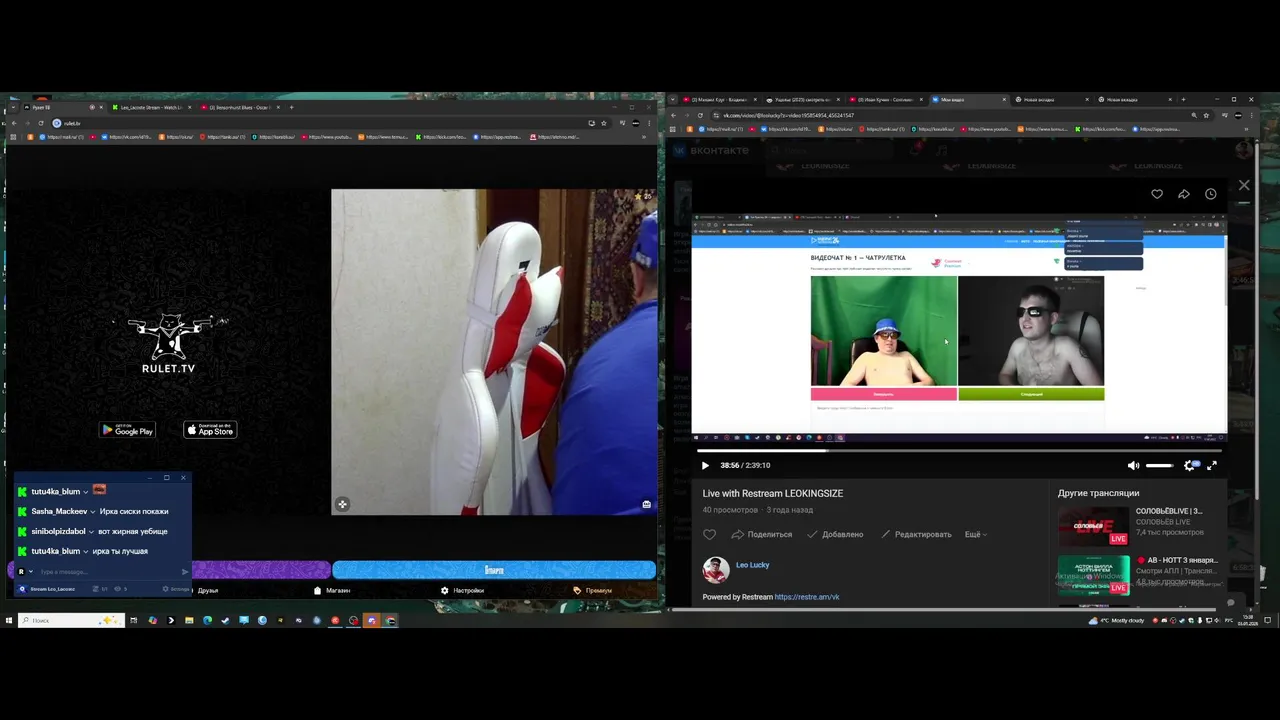Click the Поделиться share button
The width and height of the screenshot is (1280, 720).
(762, 534)
